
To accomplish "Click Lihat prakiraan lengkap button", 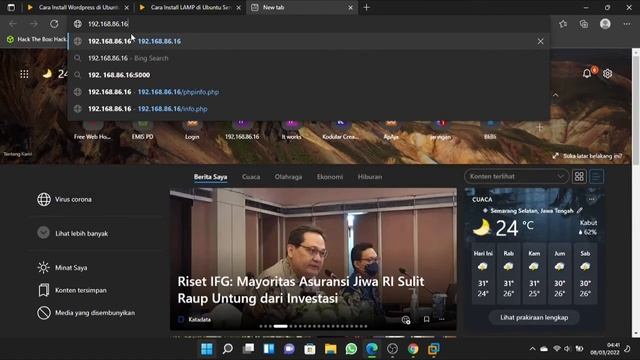I will (x=534, y=317).
